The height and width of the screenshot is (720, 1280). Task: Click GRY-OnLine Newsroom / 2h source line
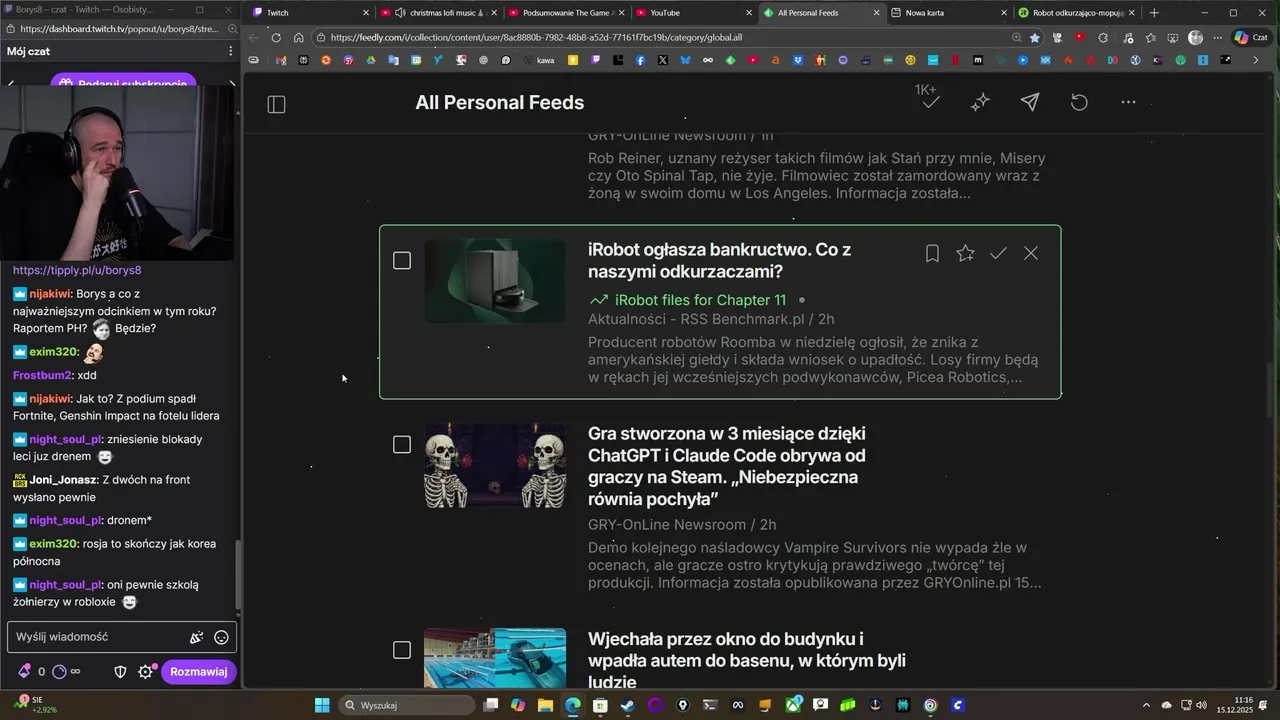682,525
